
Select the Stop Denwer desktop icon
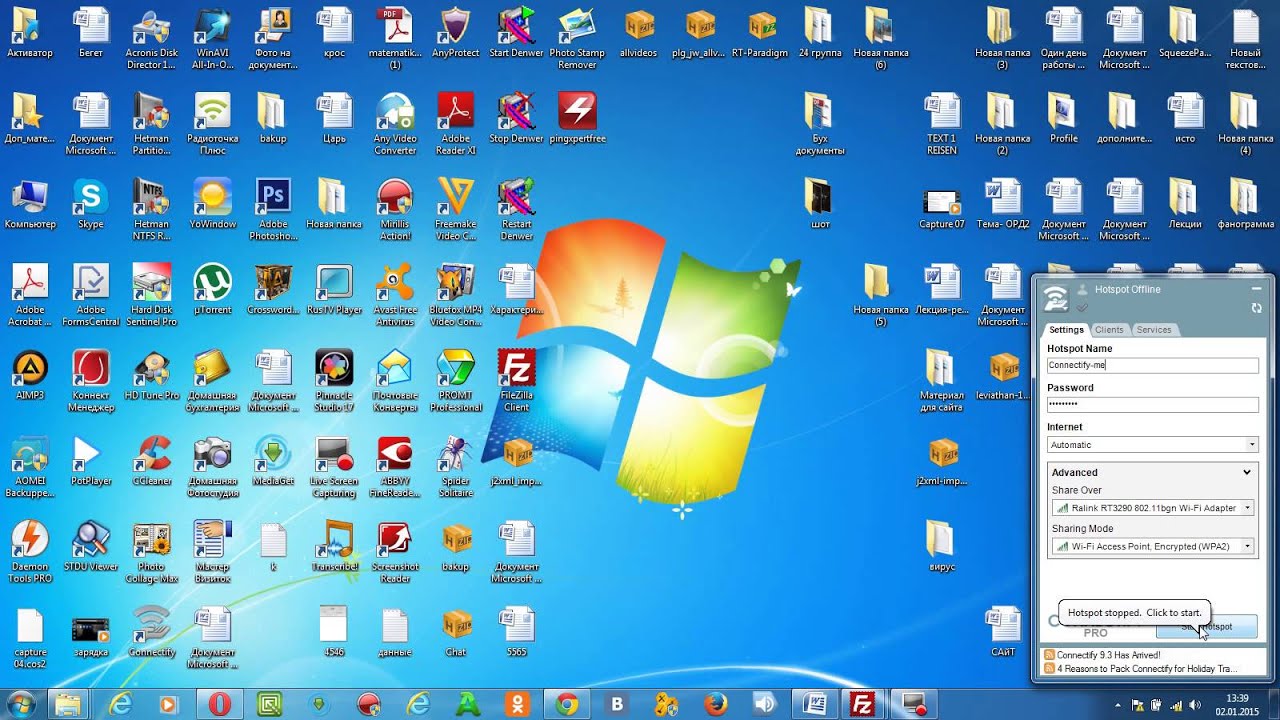(x=517, y=118)
